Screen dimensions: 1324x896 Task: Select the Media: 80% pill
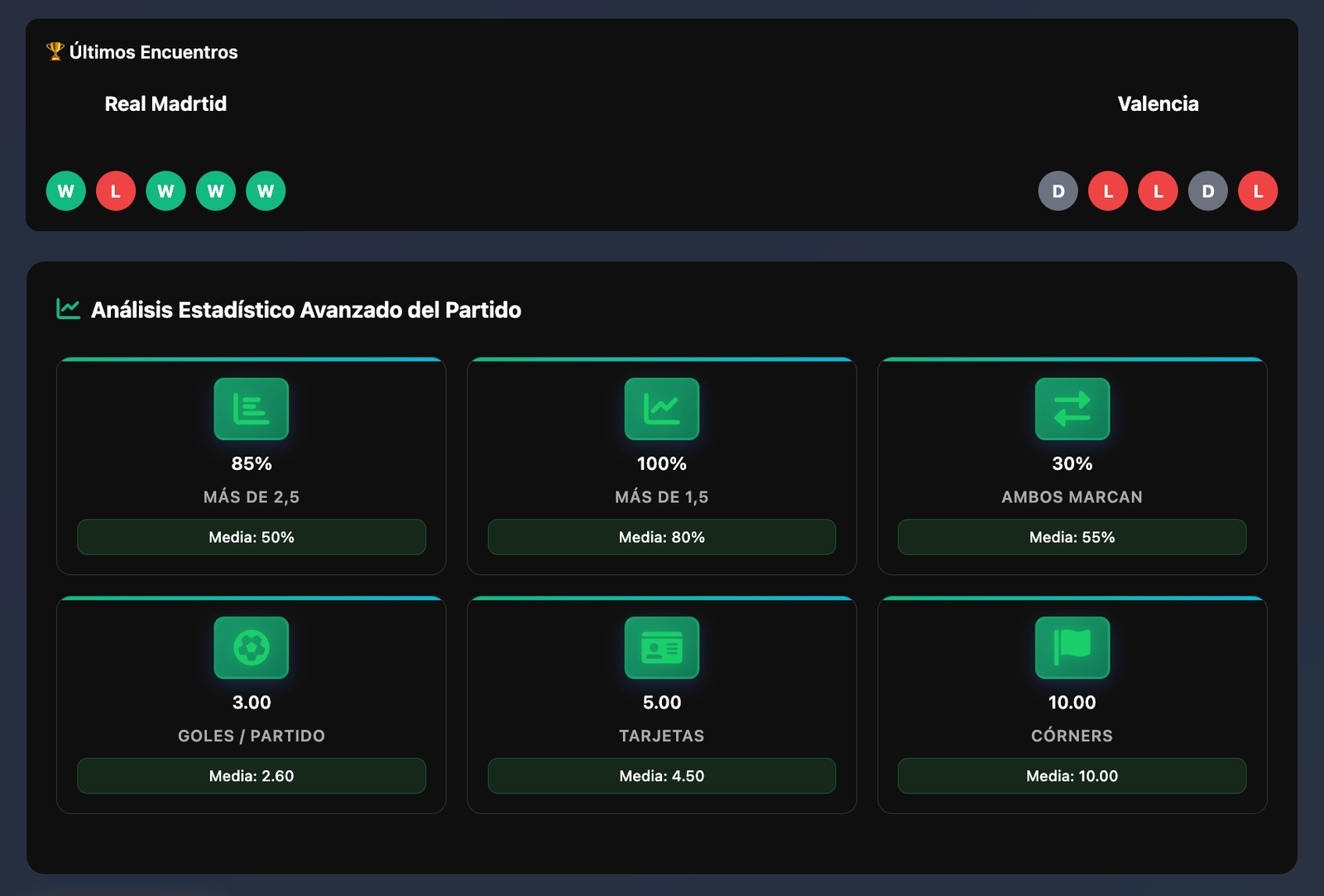click(661, 537)
